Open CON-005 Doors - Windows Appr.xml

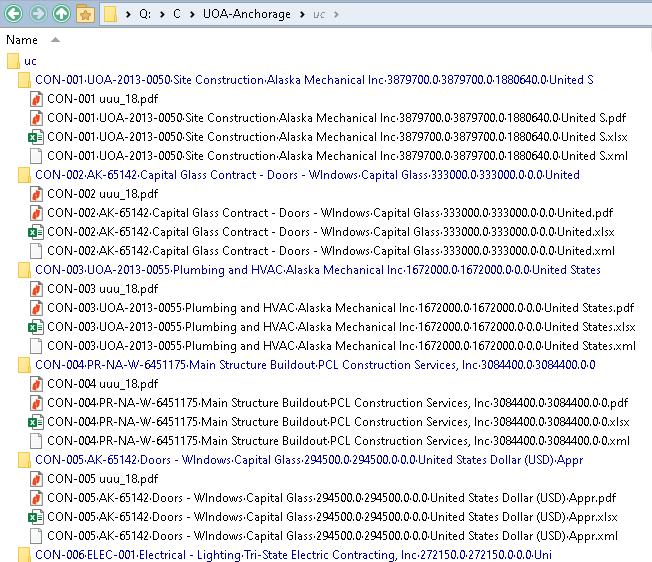332,536
